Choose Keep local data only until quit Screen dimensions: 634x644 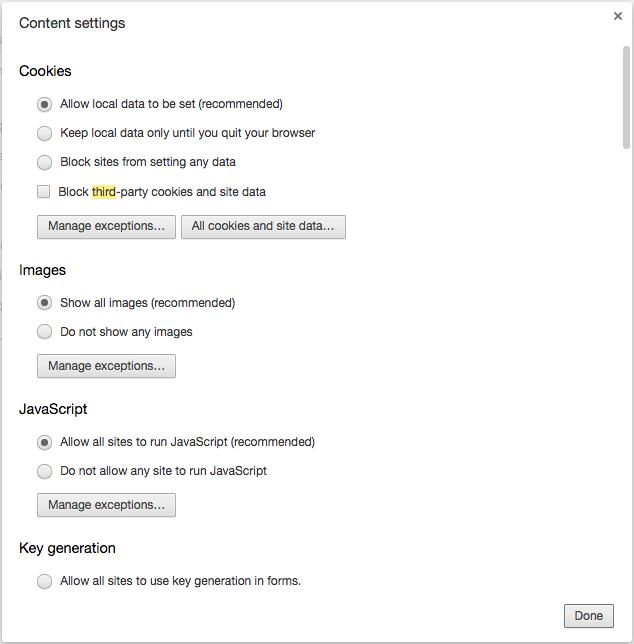tap(44, 133)
